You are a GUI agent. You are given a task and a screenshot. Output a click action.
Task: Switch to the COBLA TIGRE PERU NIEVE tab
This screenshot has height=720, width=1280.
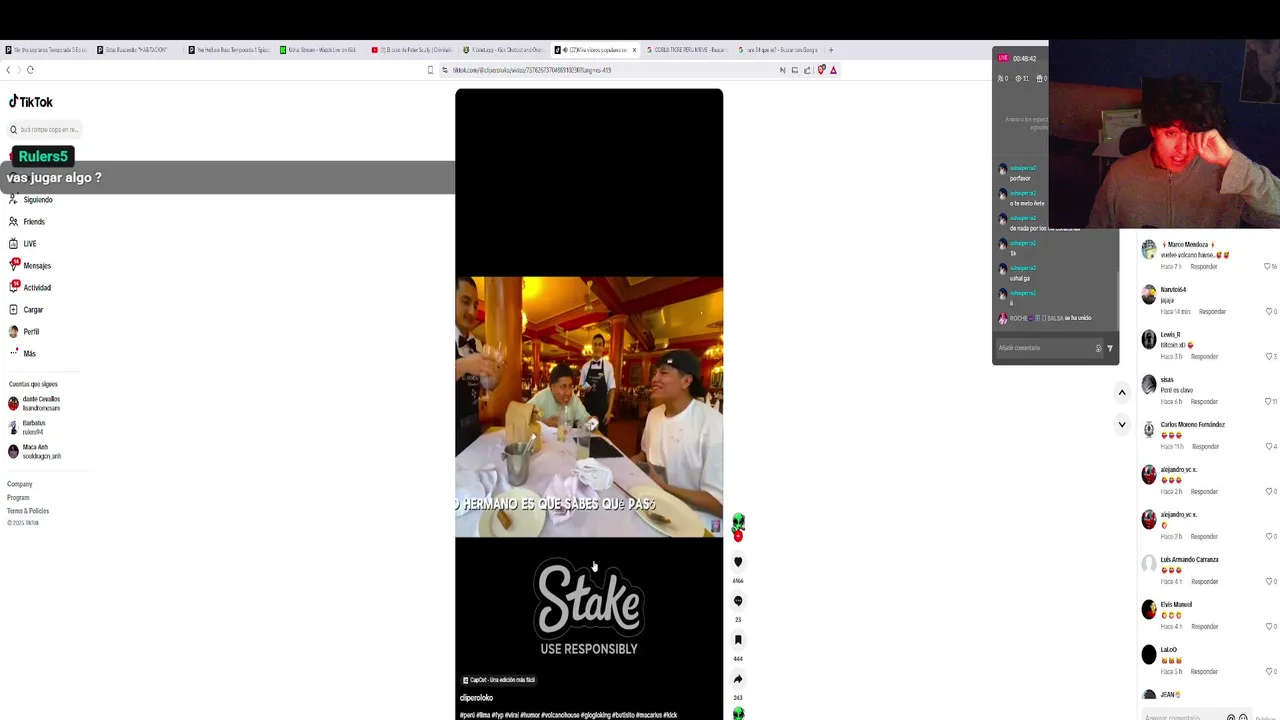click(687, 50)
